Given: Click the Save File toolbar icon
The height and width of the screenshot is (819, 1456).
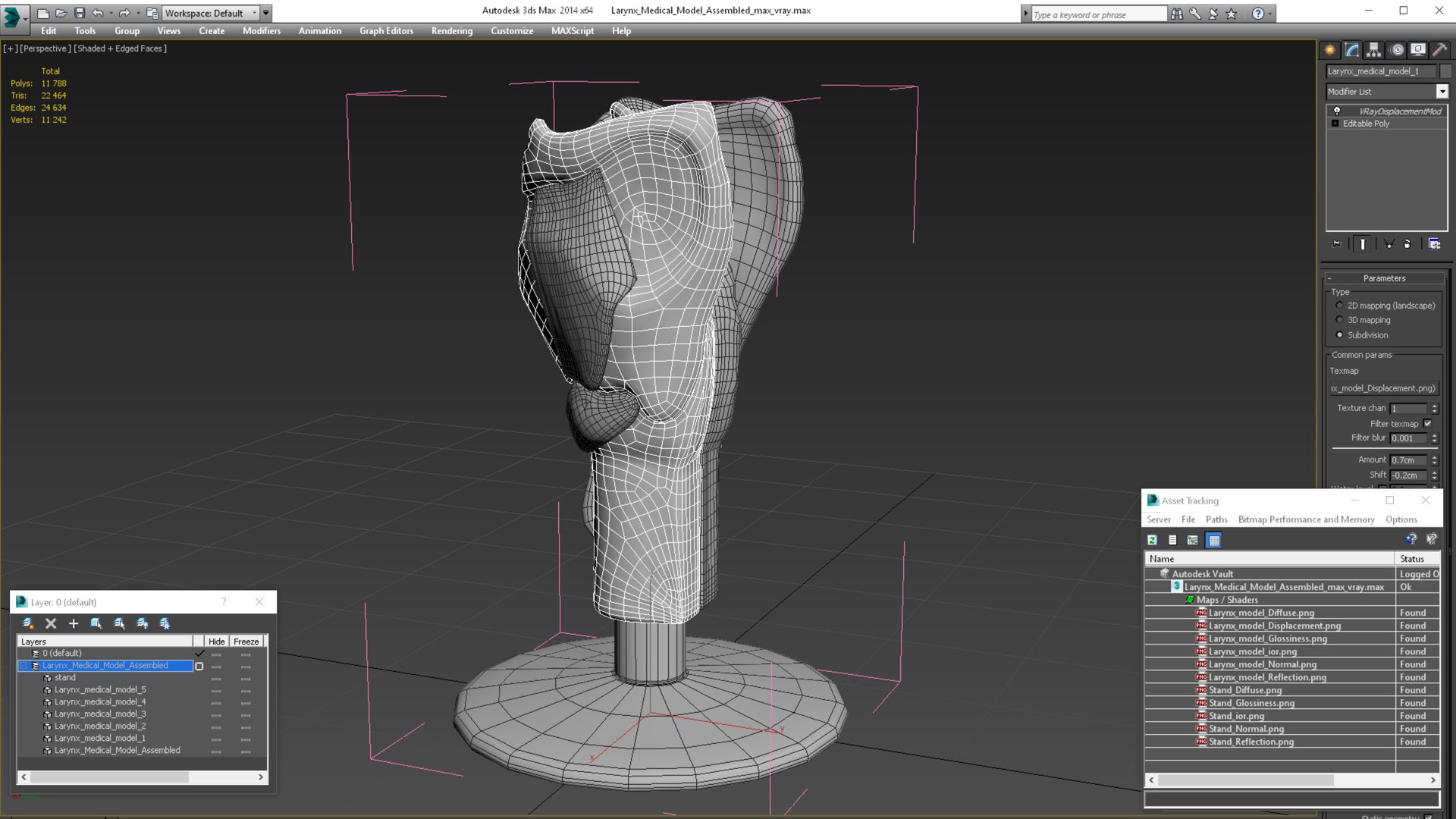Looking at the screenshot, I should [80, 13].
